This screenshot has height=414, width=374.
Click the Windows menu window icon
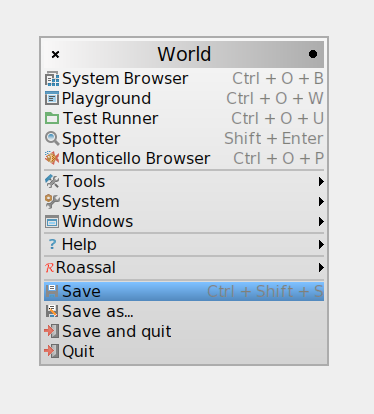pyautogui.click(x=52, y=222)
